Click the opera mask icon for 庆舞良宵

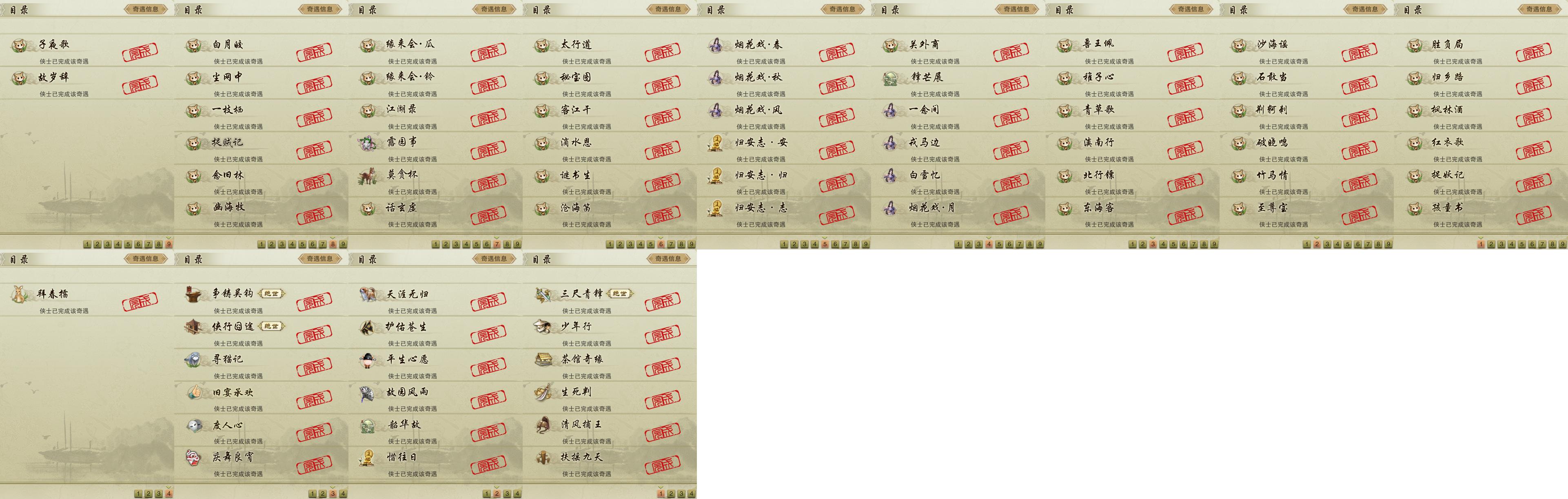coord(194,457)
